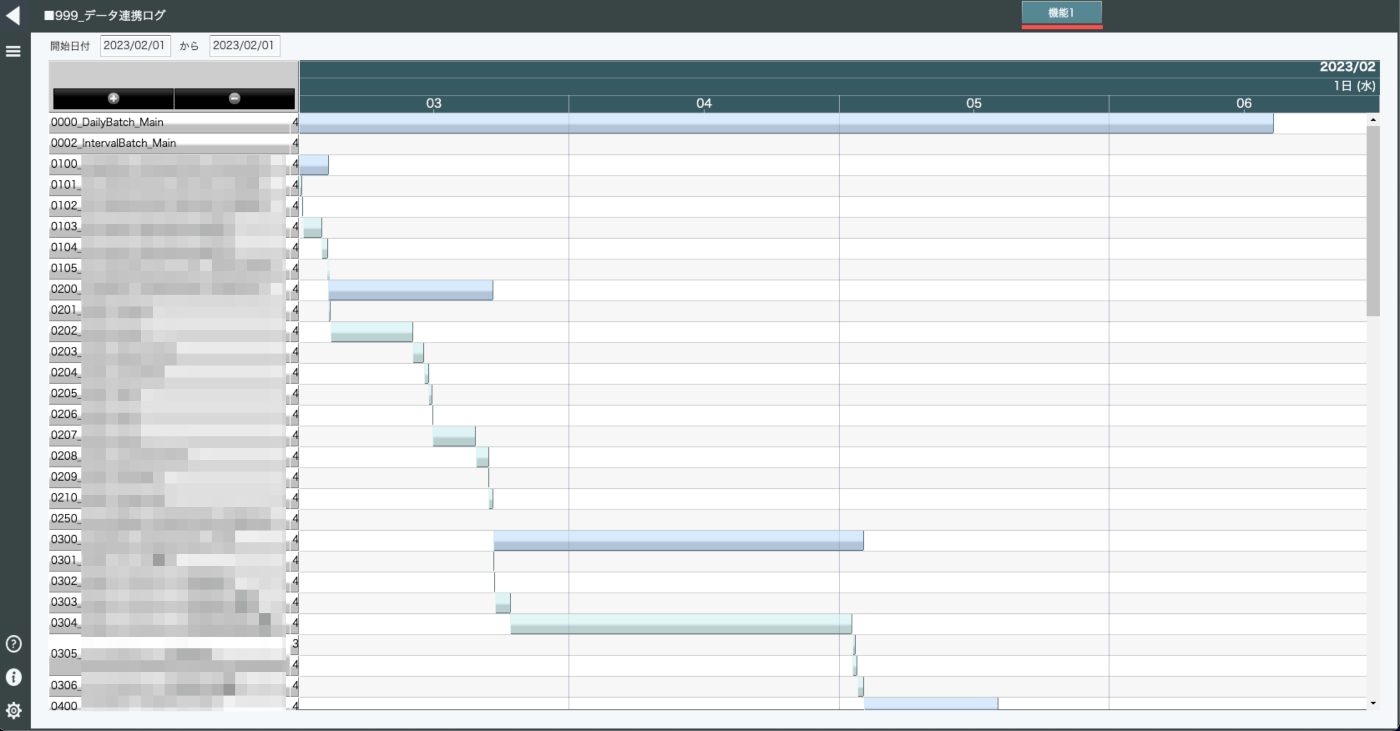Screen dimensions: 1400x731
Task: Click the start date field 2023/02/01
Action: (x=136, y=46)
